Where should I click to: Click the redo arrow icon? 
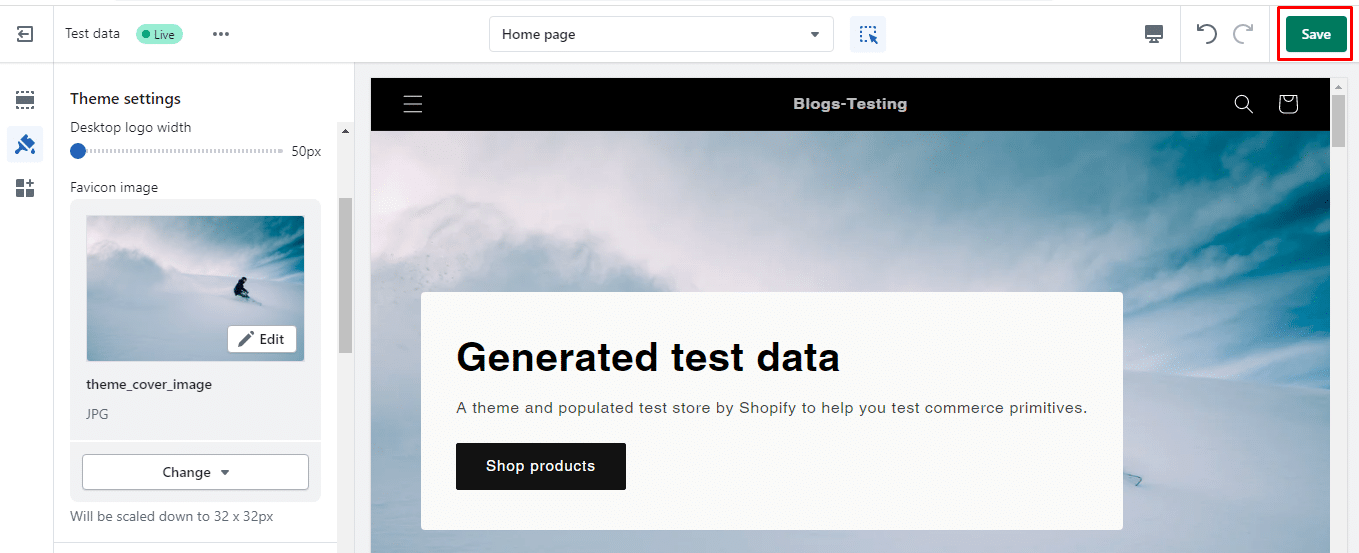click(1243, 34)
